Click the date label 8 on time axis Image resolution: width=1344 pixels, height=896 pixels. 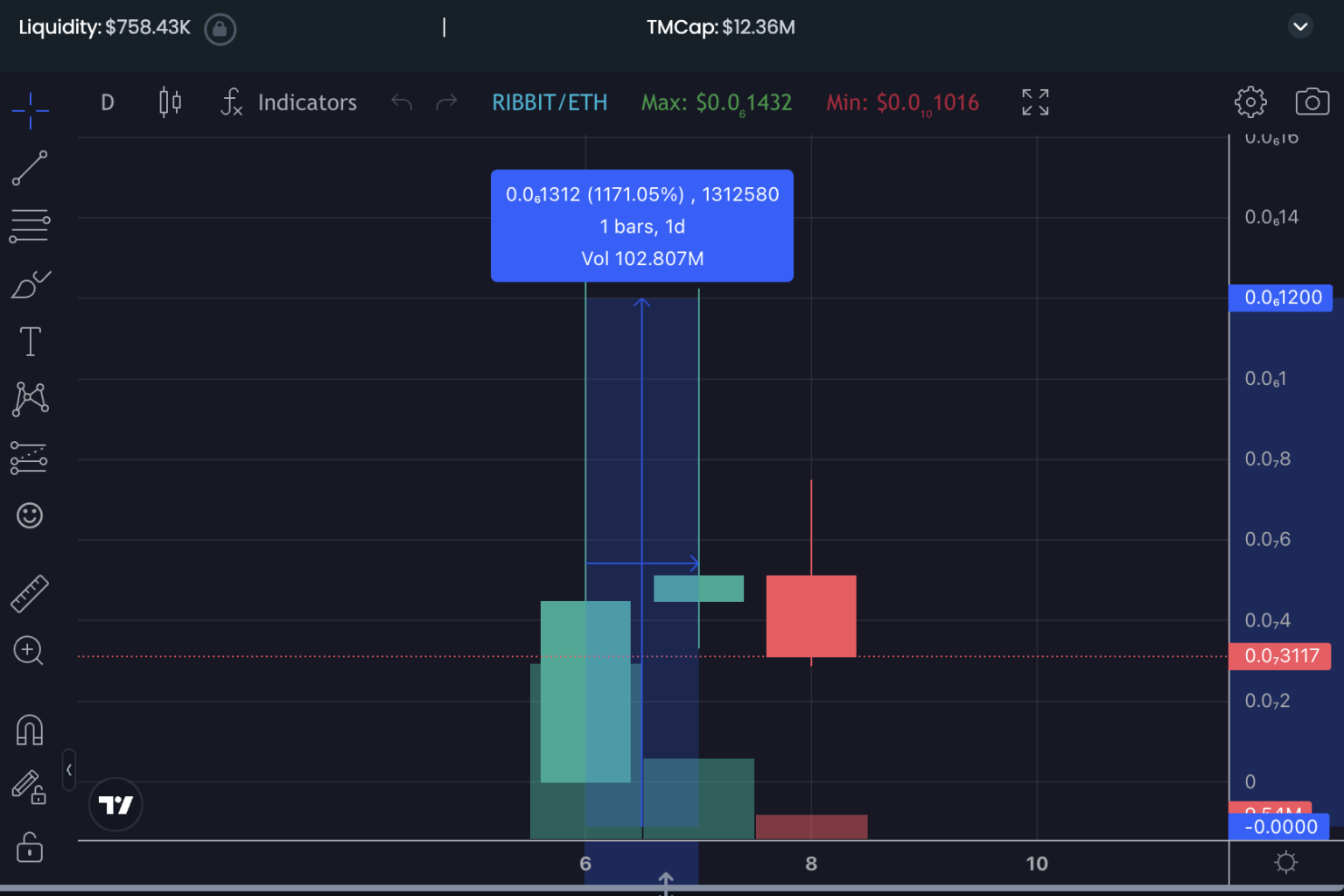pyautogui.click(x=811, y=864)
